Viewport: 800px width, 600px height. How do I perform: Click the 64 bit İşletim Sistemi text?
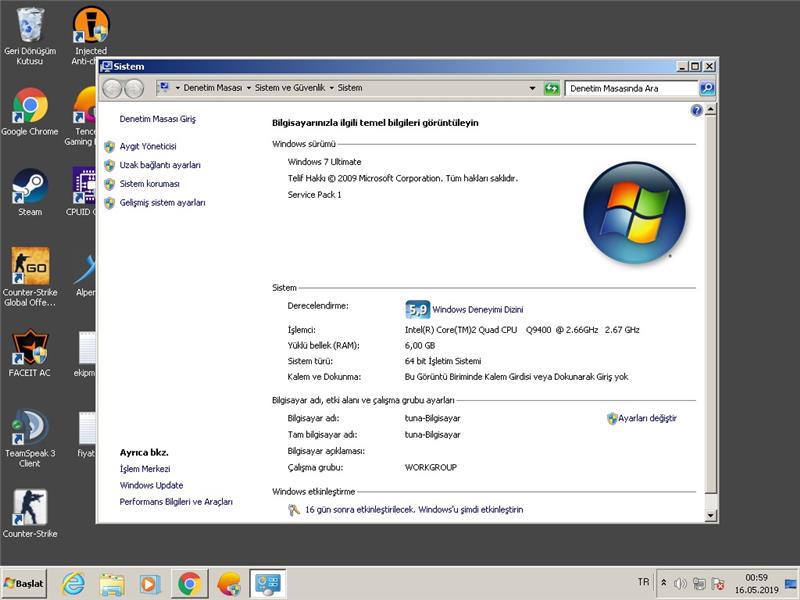443,361
